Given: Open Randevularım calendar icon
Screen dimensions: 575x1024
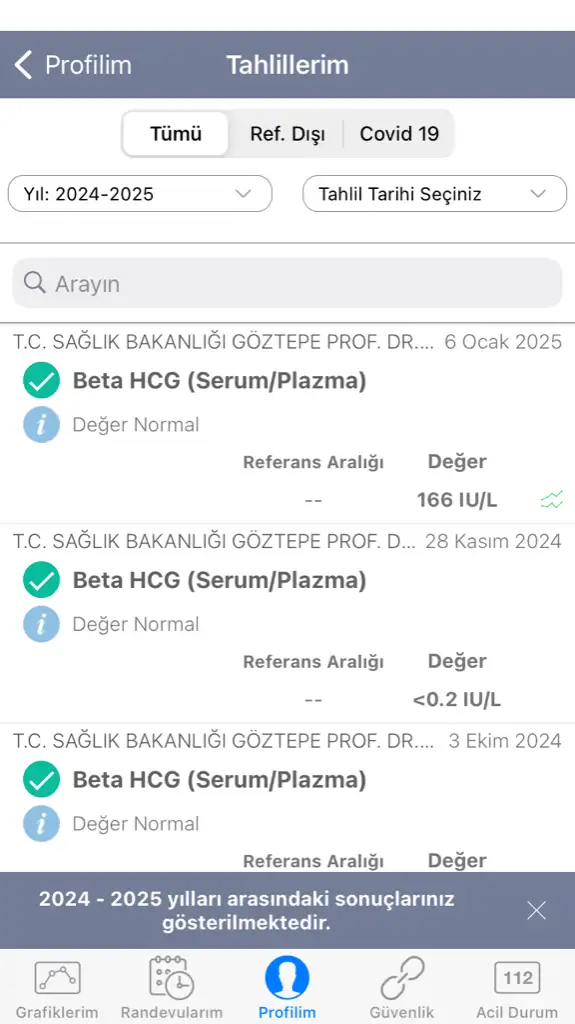Looking at the screenshot, I should coord(171,978).
